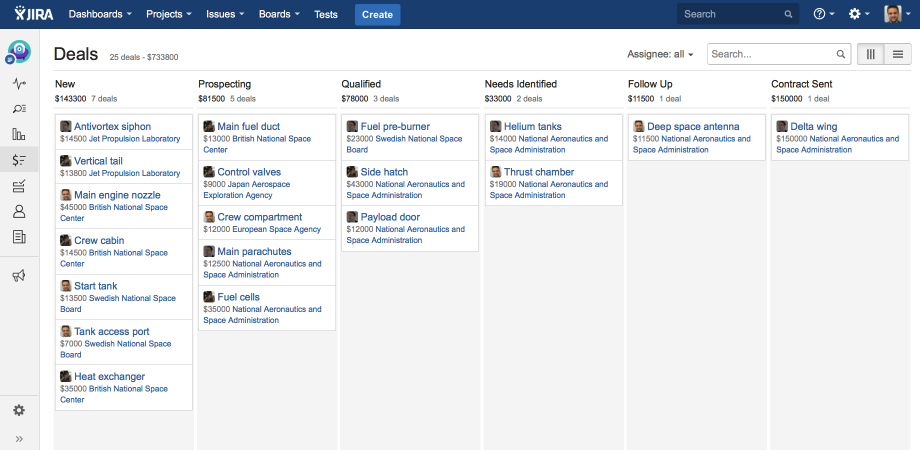Switch to list view

(x=897, y=54)
